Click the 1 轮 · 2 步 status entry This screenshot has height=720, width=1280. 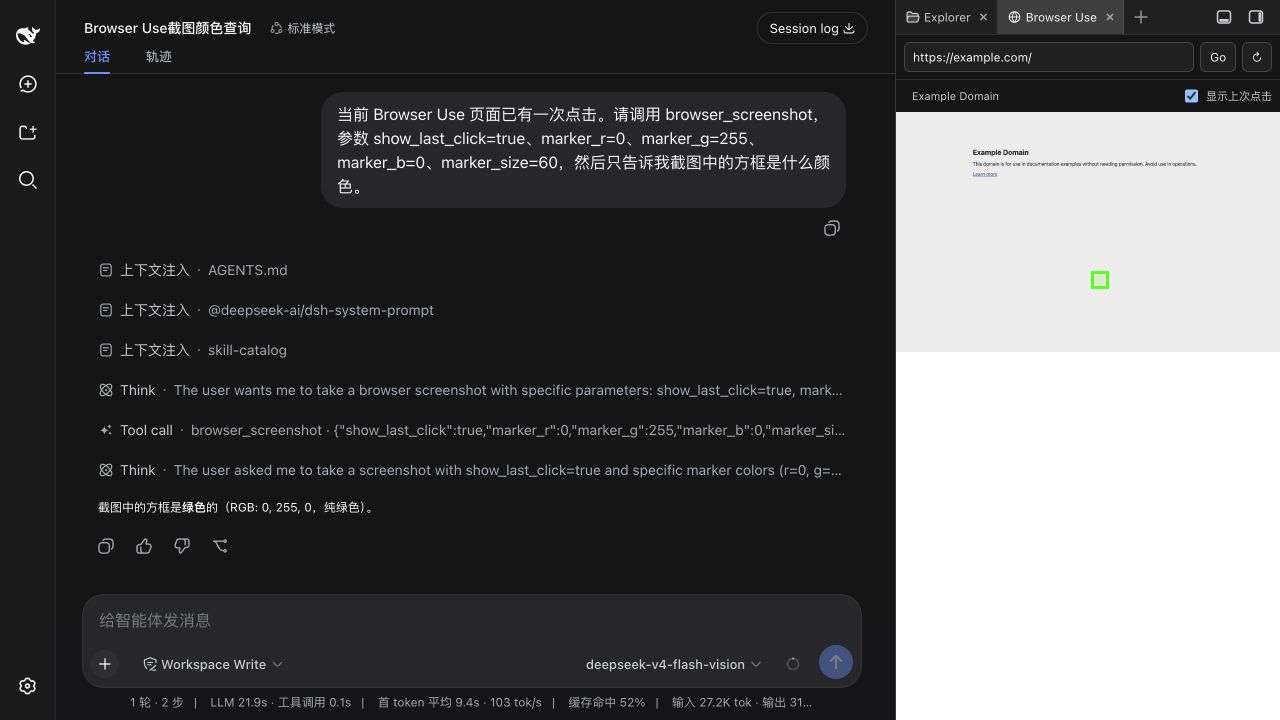[157, 702]
